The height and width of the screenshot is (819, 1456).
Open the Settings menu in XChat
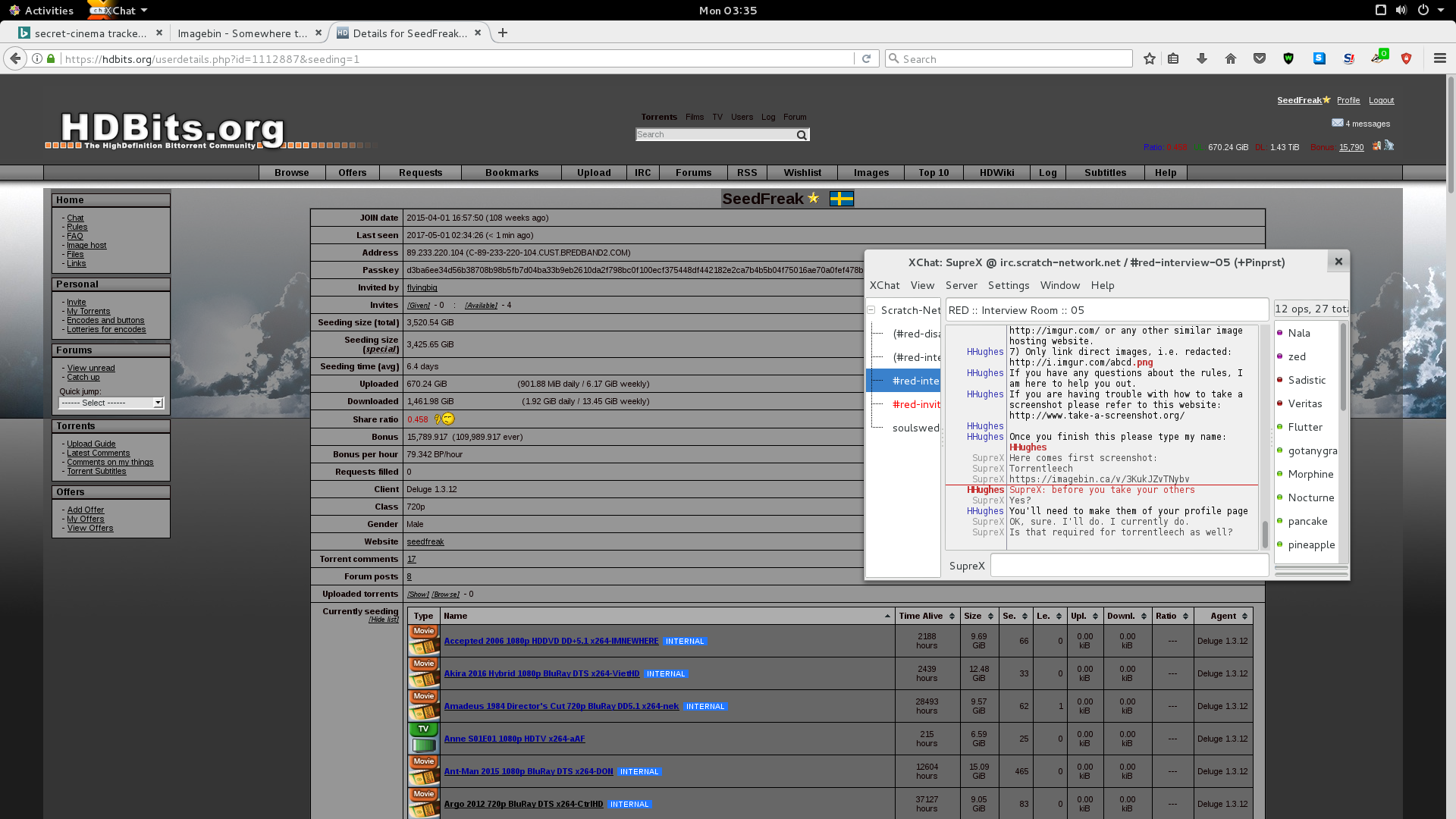tap(1009, 285)
